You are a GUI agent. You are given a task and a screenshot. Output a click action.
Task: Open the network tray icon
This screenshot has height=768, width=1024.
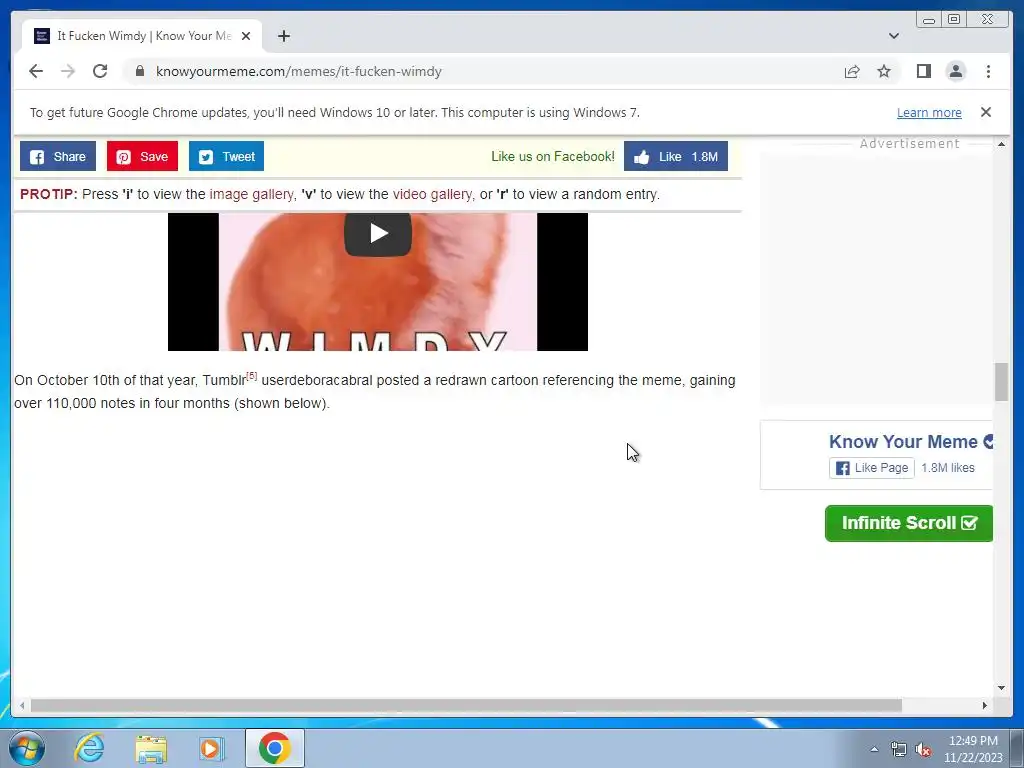pos(899,749)
